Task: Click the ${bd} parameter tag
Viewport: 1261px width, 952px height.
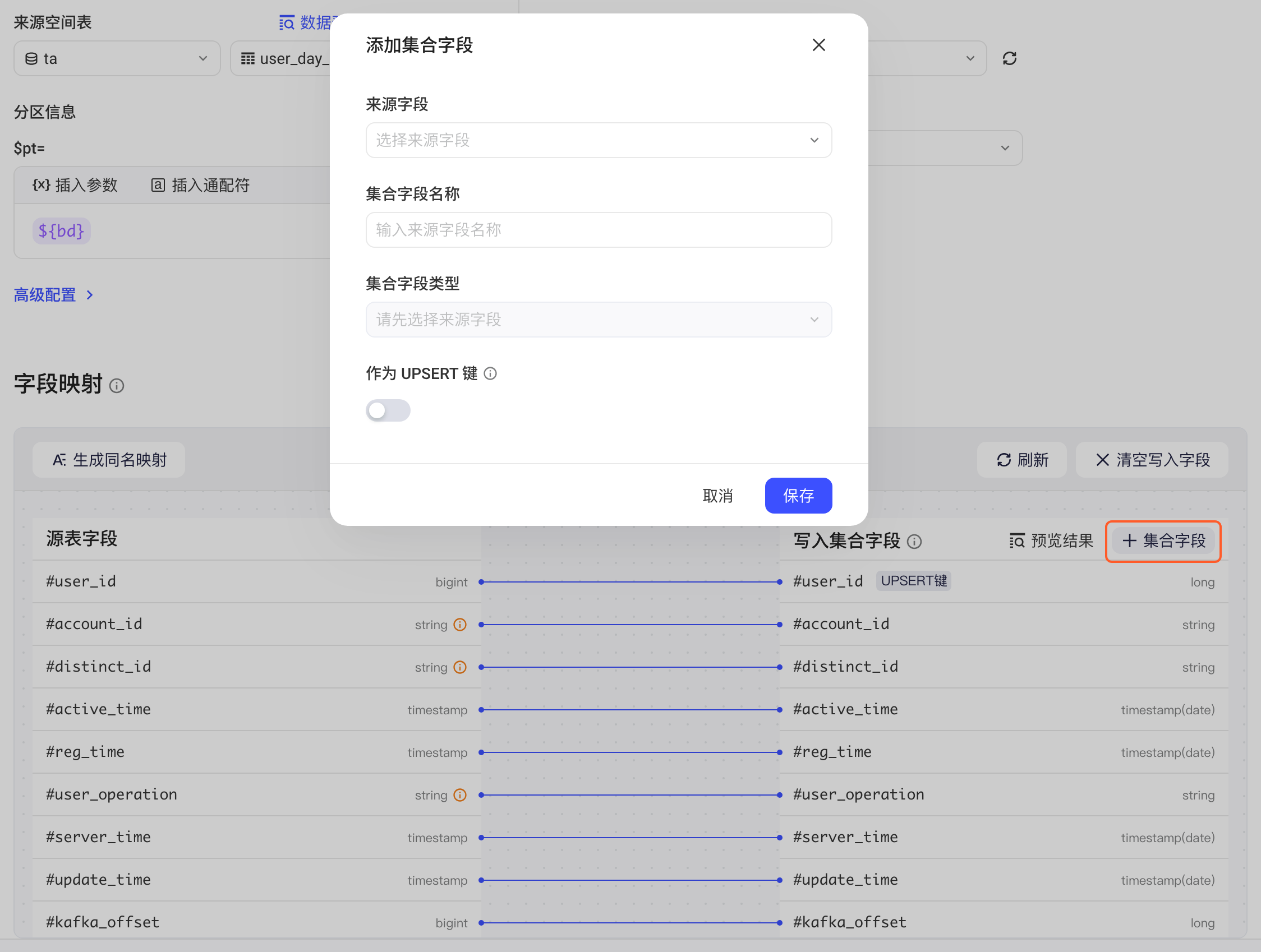Action: click(x=62, y=231)
